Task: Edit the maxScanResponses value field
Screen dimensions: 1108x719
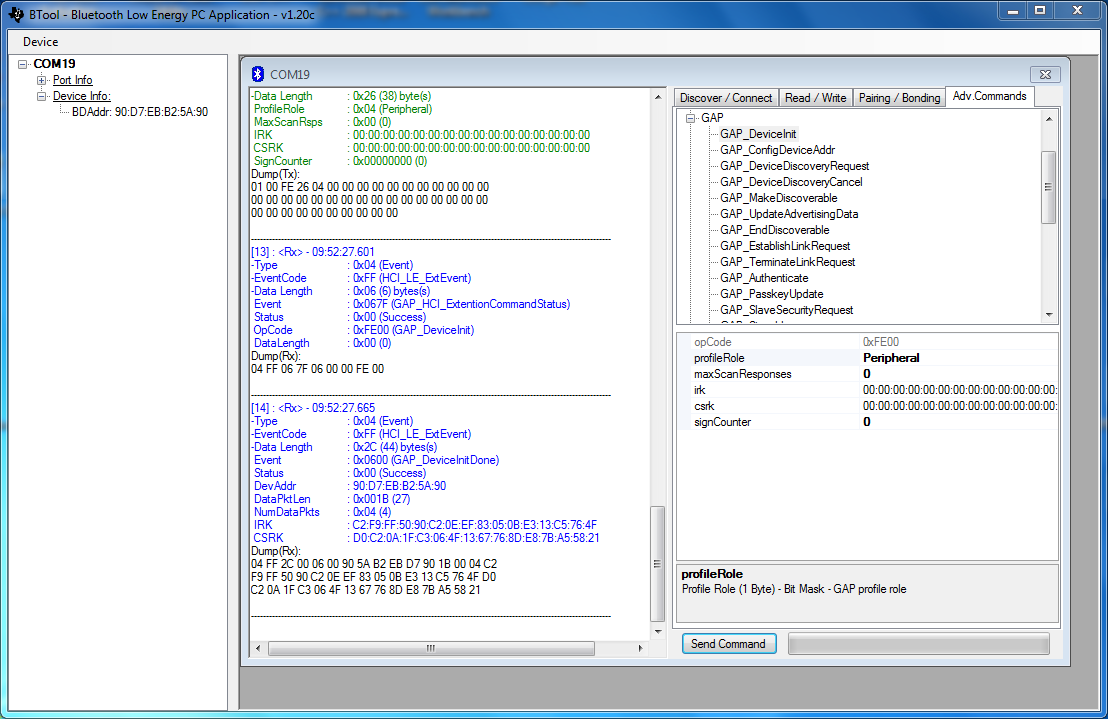Action: pos(958,374)
